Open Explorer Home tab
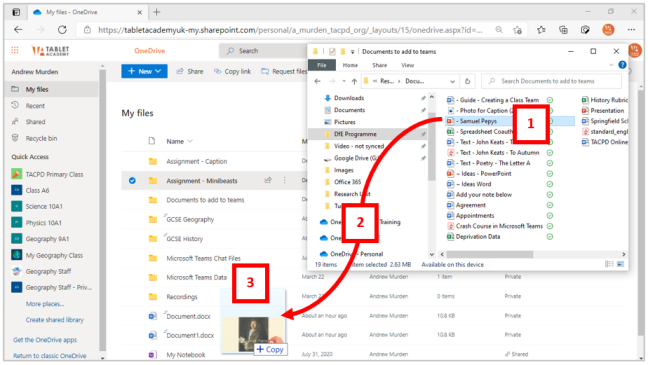 click(350, 65)
